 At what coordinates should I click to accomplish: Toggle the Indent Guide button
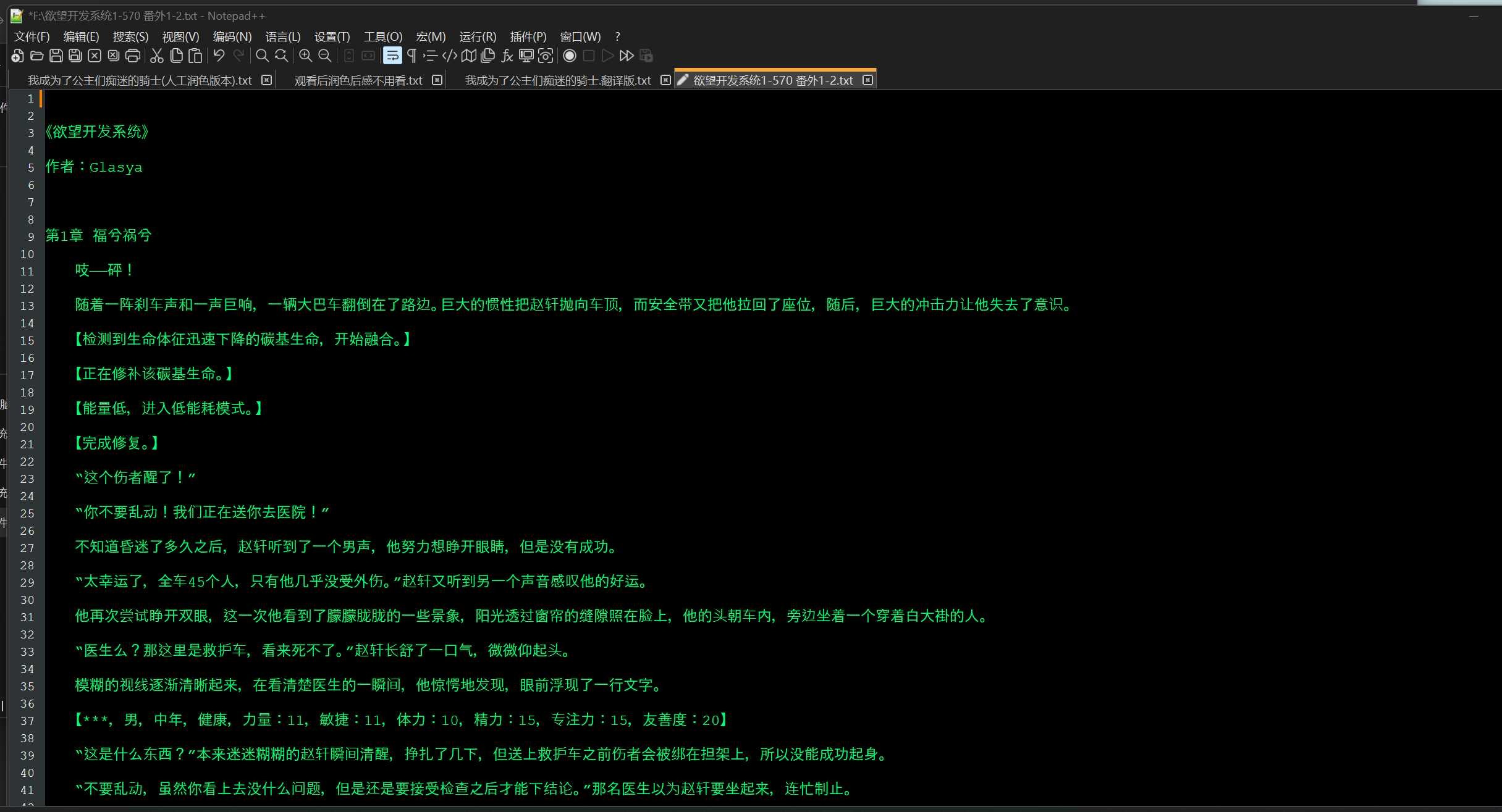(431, 56)
